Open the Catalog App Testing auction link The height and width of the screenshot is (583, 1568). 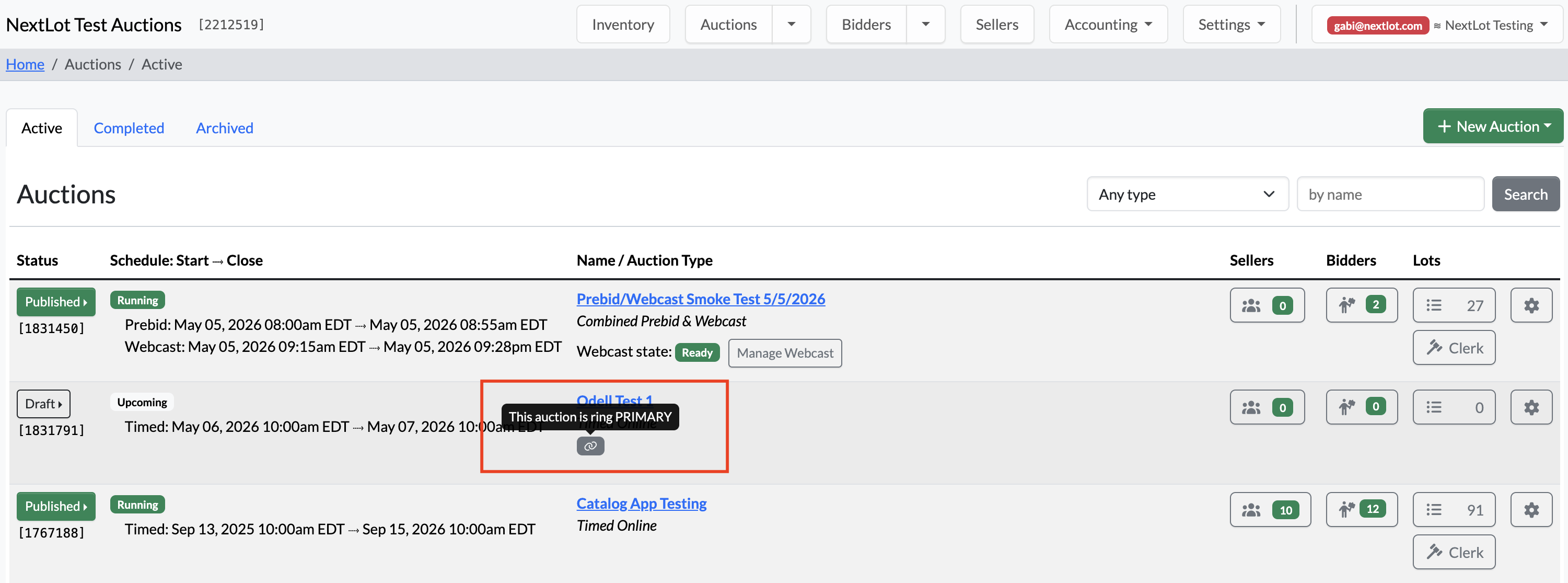point(641,503)
